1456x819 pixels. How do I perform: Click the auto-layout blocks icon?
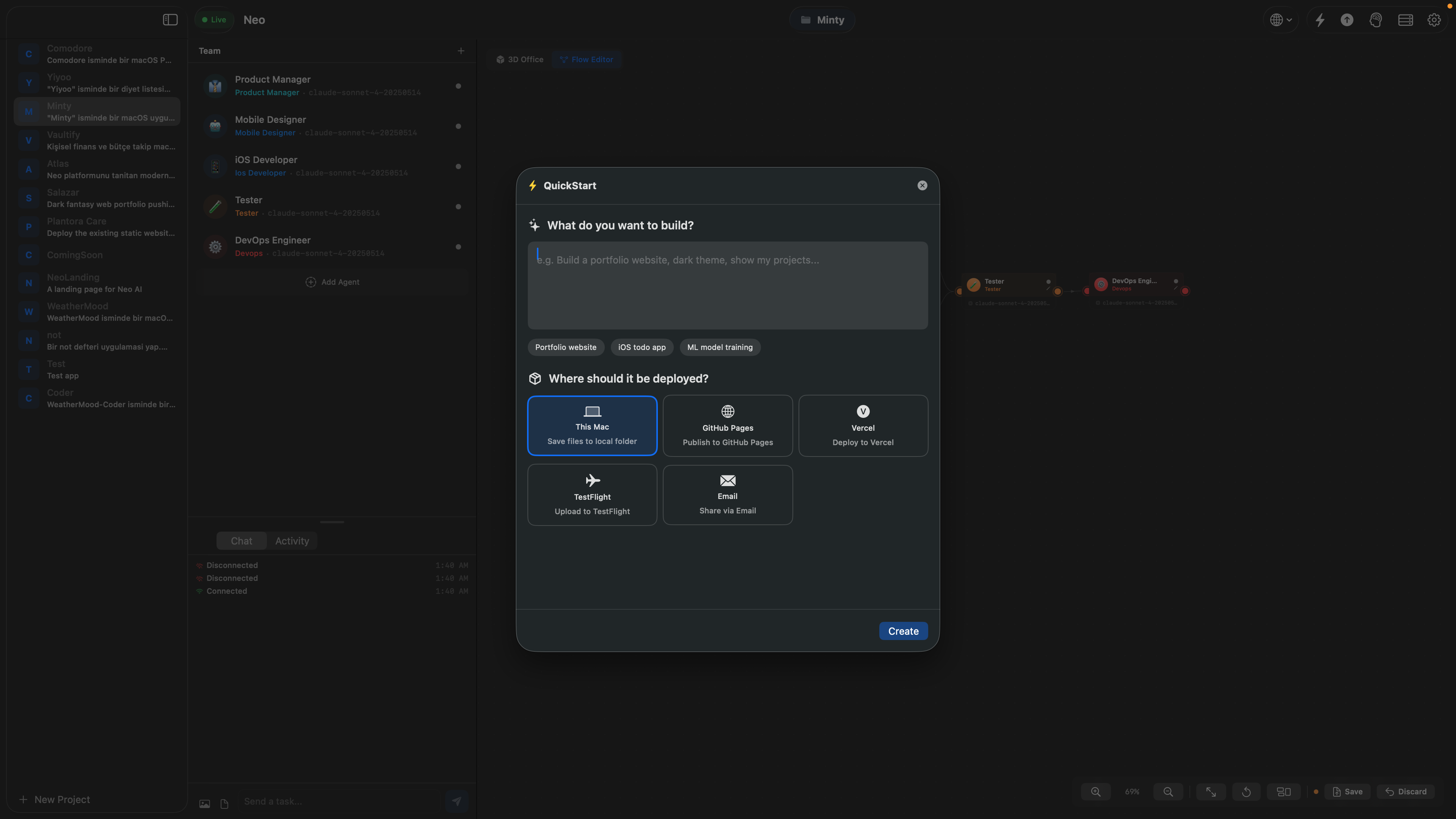(1283, 792)
